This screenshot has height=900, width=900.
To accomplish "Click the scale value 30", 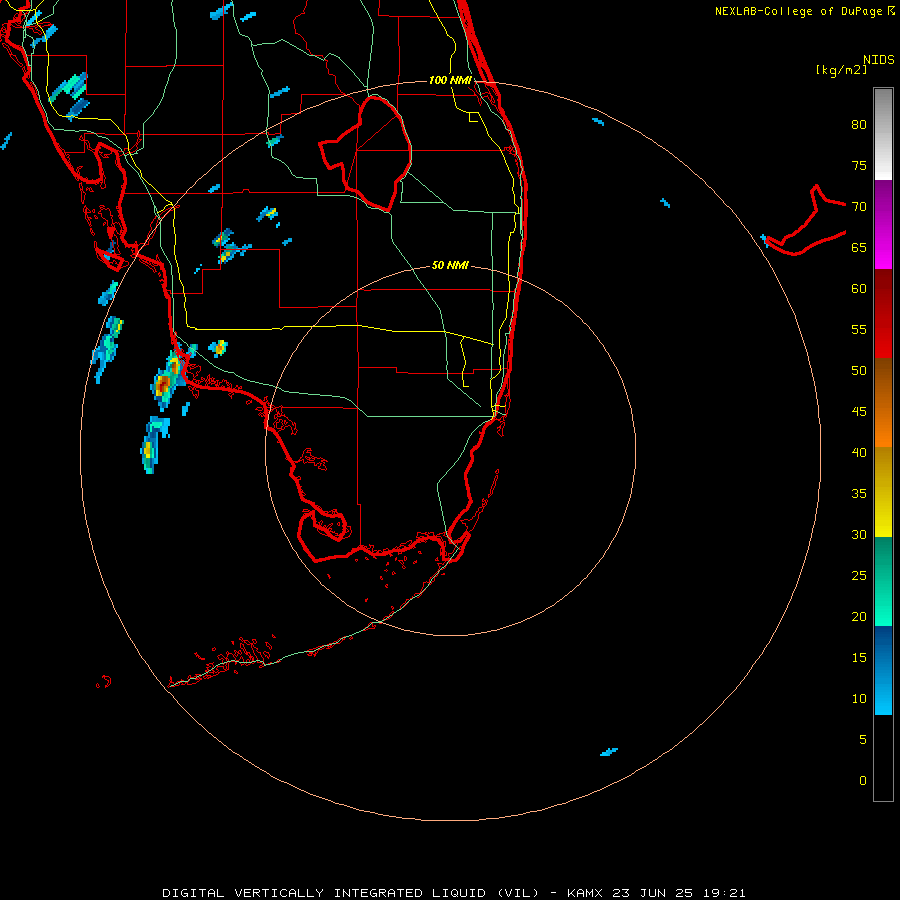I will pos(859,534).
